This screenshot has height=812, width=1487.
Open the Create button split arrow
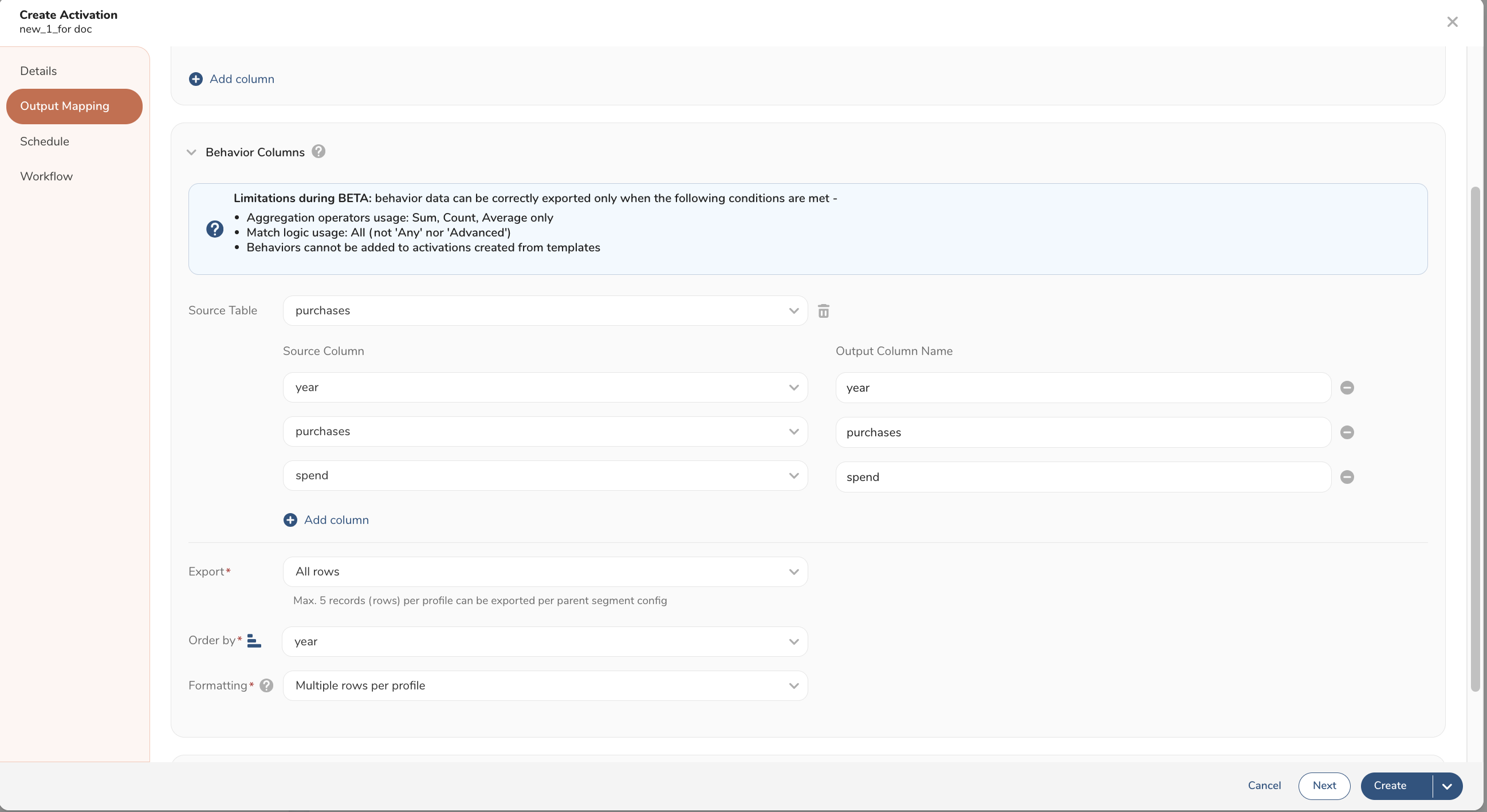coord(1446,786)
